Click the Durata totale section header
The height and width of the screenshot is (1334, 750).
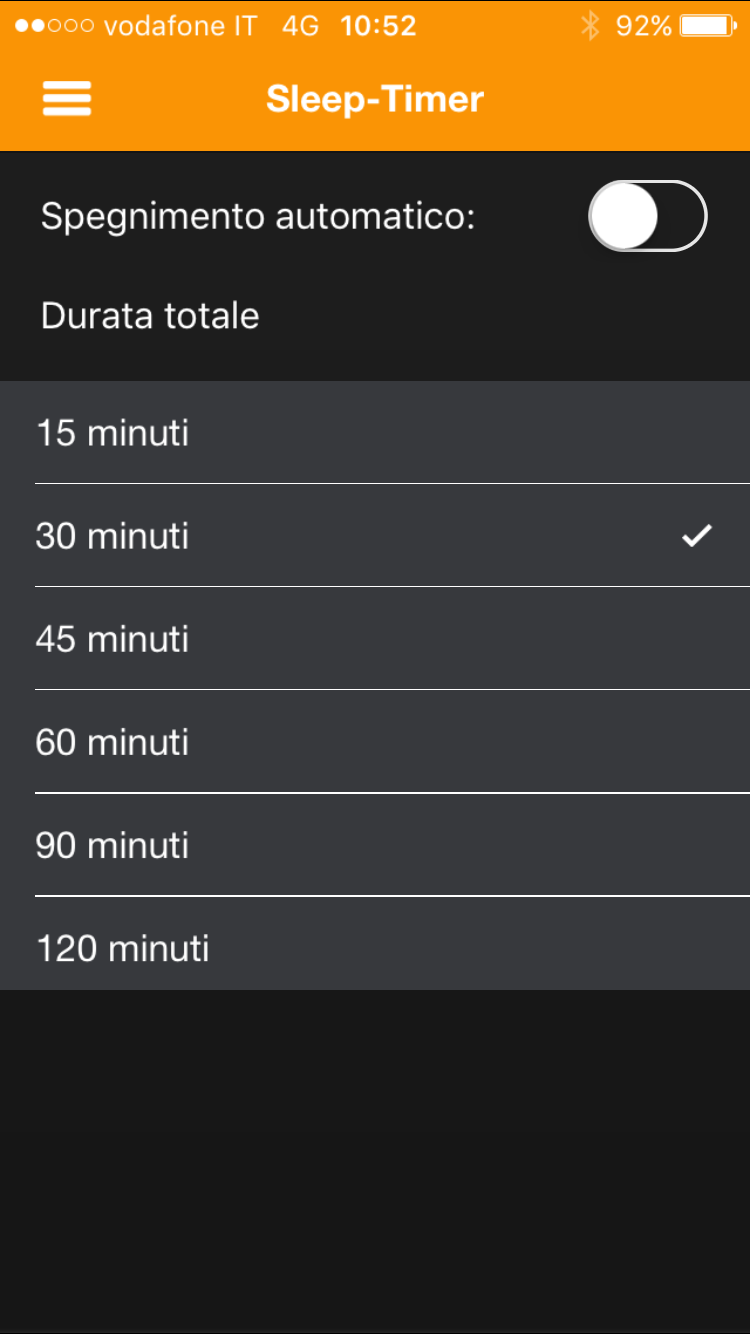(149, 315)
